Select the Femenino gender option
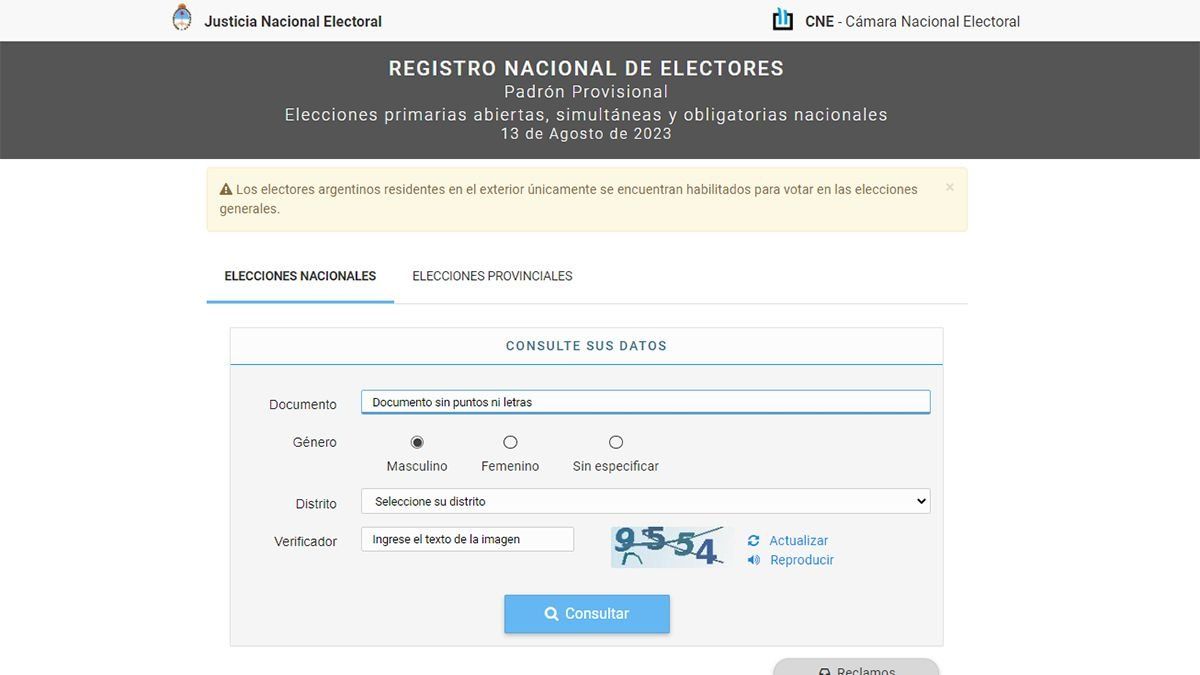 tap(510, 441)
